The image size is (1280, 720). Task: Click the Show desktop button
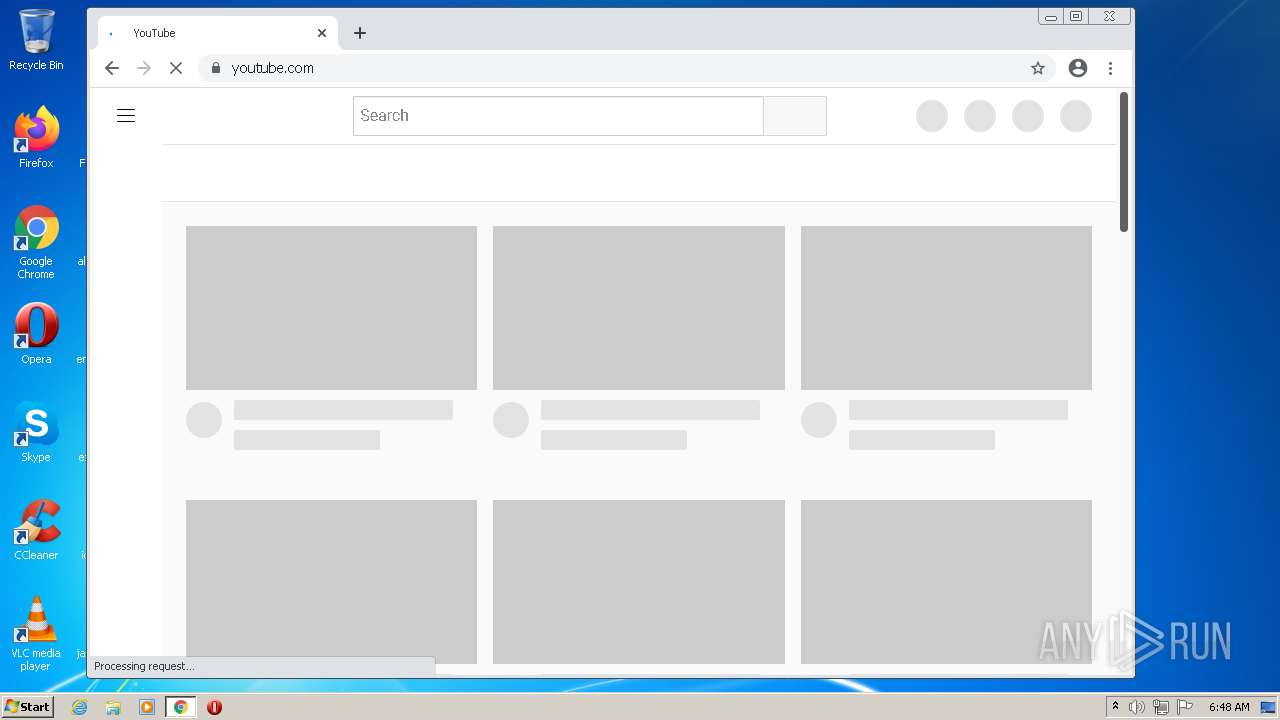coord(1270,707)
